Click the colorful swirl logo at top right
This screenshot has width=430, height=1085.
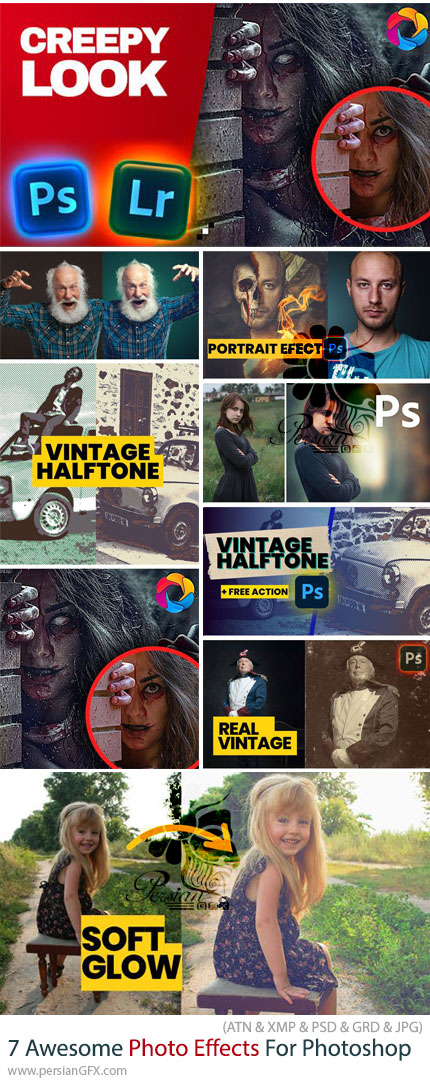tap(408, 27)
